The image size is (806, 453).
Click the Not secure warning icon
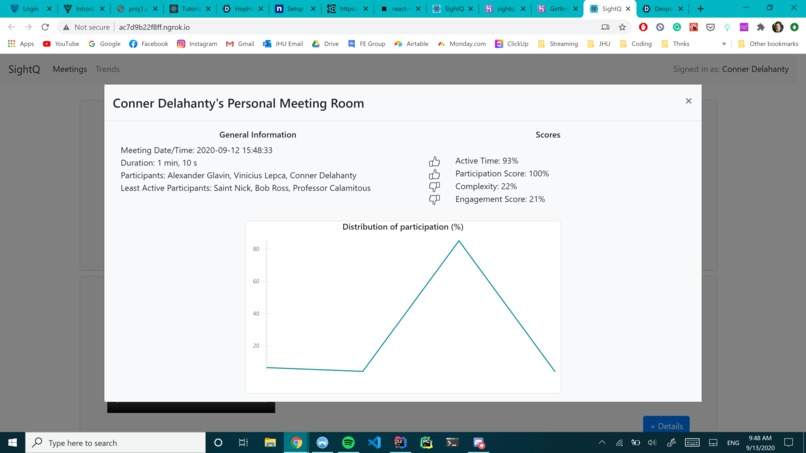(x=66, y=27)
